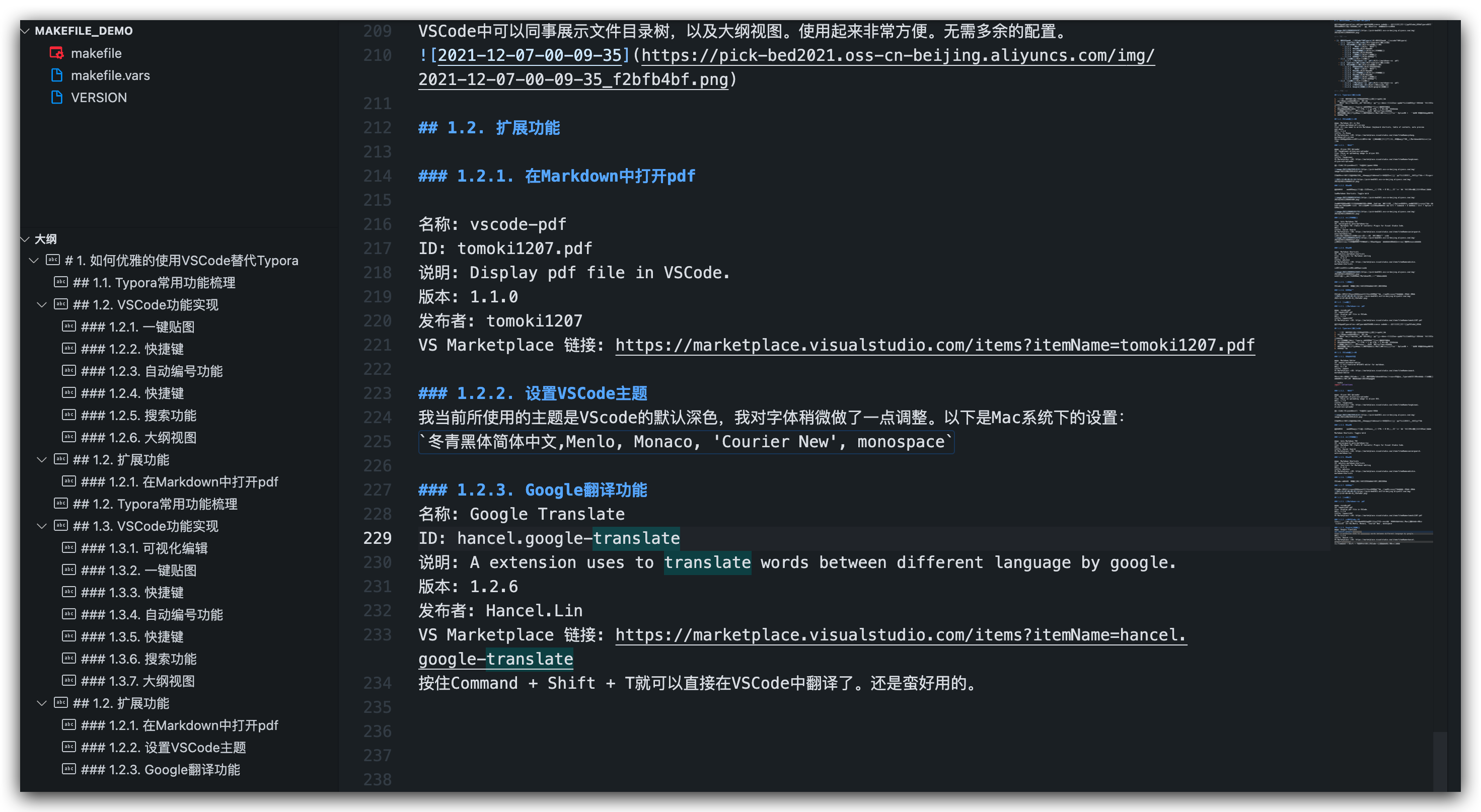The height and width of the screenshot is (812, 1481).
Task: Click the symbol icon next to "## 1.1. Typora常用功能梳理"
Action: click(x=61, y=282)
